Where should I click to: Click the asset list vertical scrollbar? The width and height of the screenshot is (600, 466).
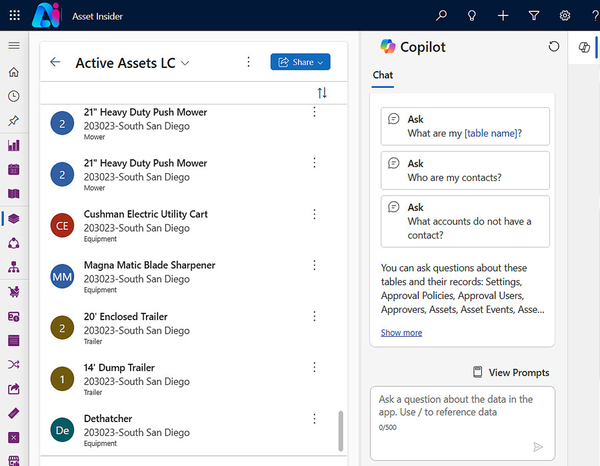(341, 431)
